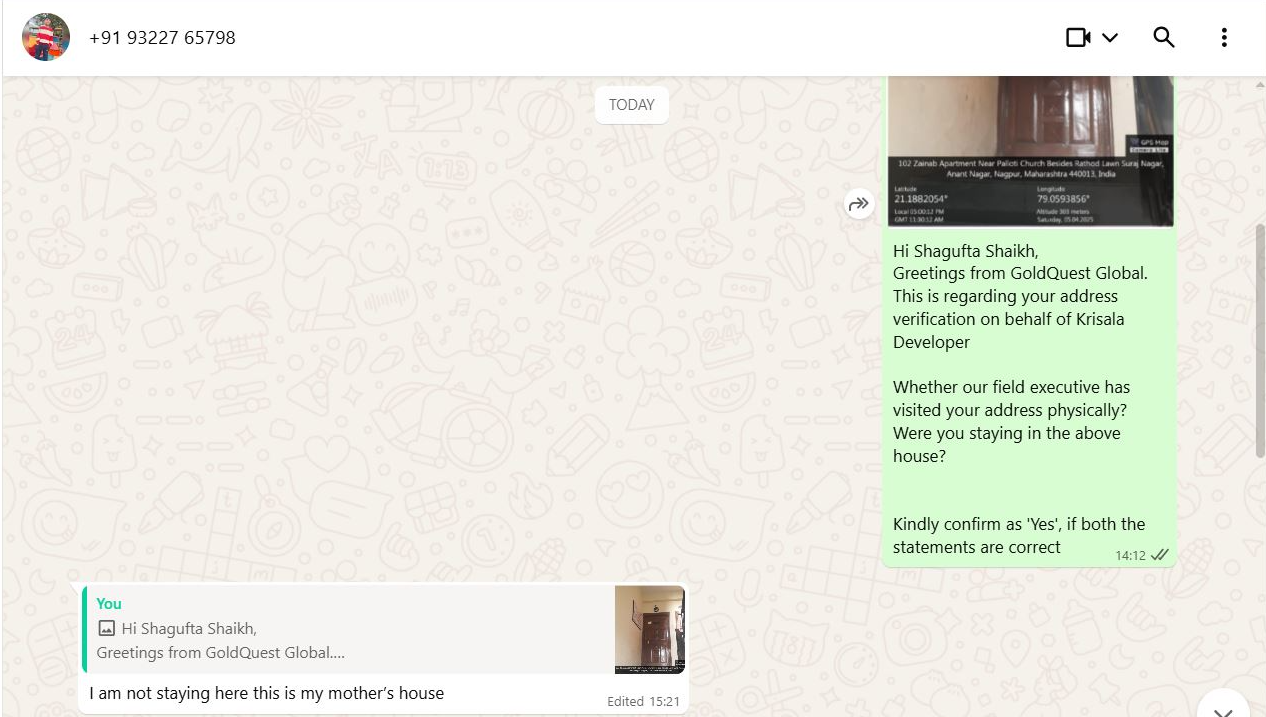The height and width of the screenshot is (717, 1266).
Task: Start a video call
Action: point(1077,37)
